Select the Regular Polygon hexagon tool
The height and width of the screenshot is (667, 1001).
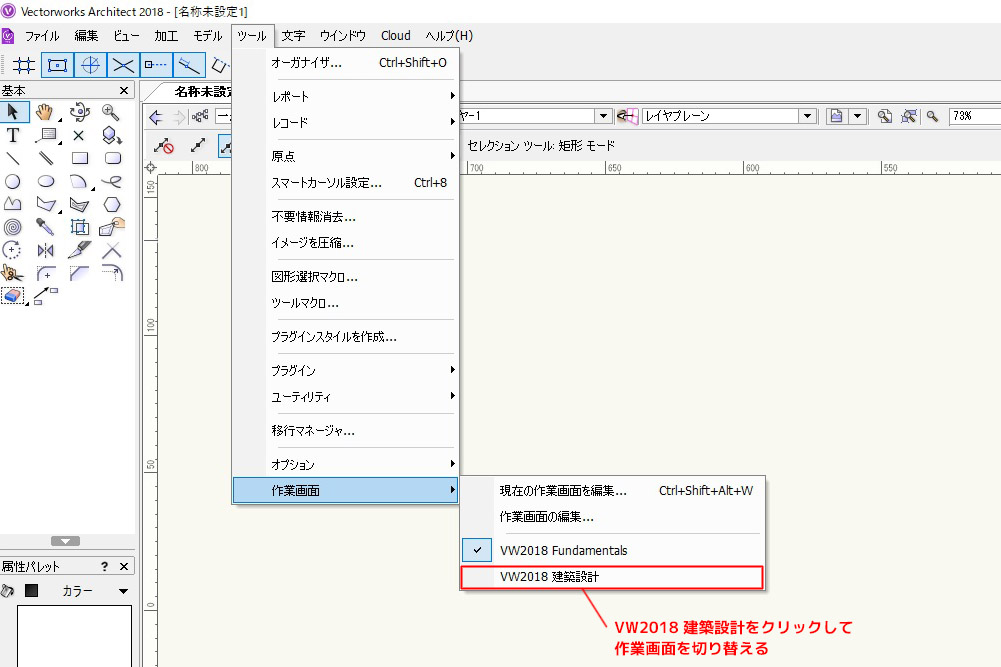pyautogui.click(x=112, y=204)
